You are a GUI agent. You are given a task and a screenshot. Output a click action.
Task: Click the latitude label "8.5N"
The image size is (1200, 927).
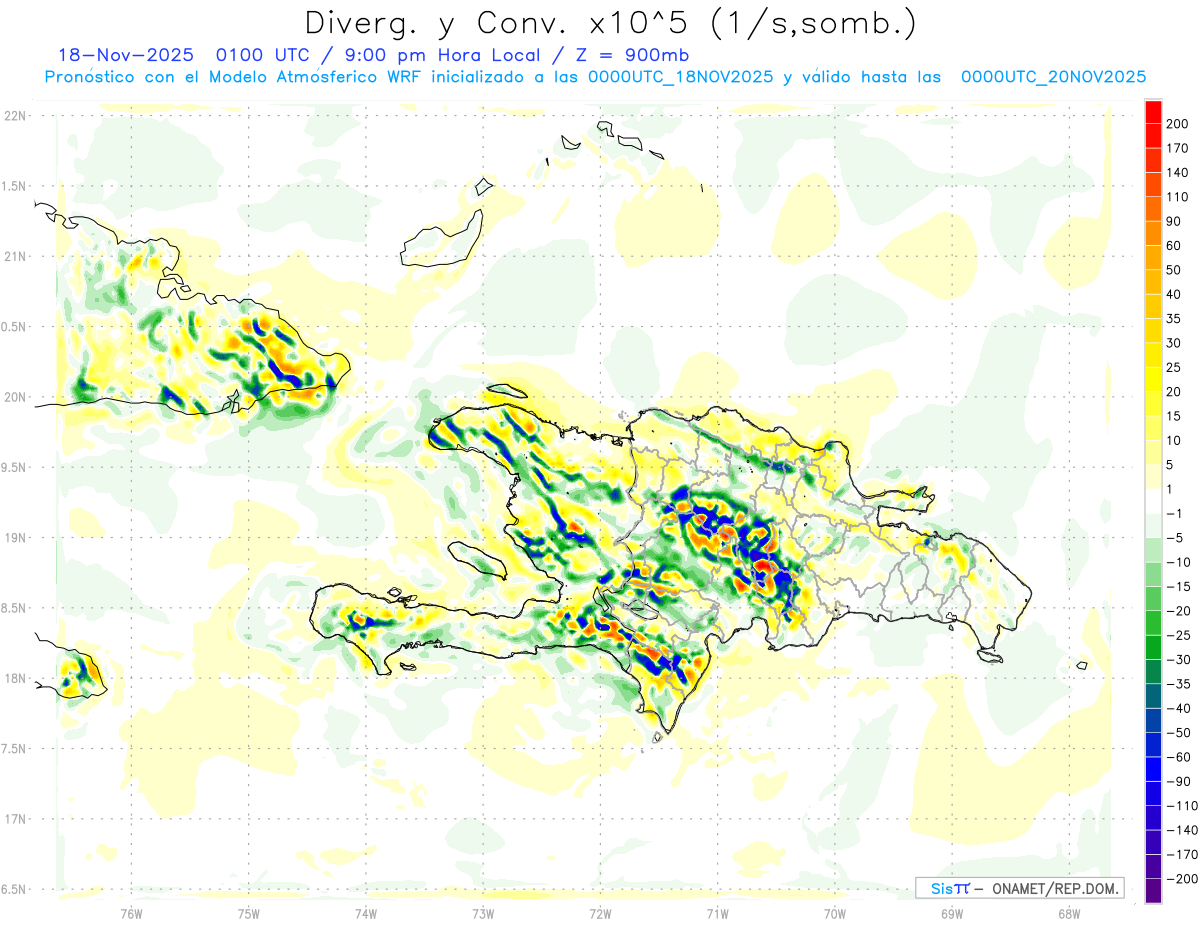14,608
